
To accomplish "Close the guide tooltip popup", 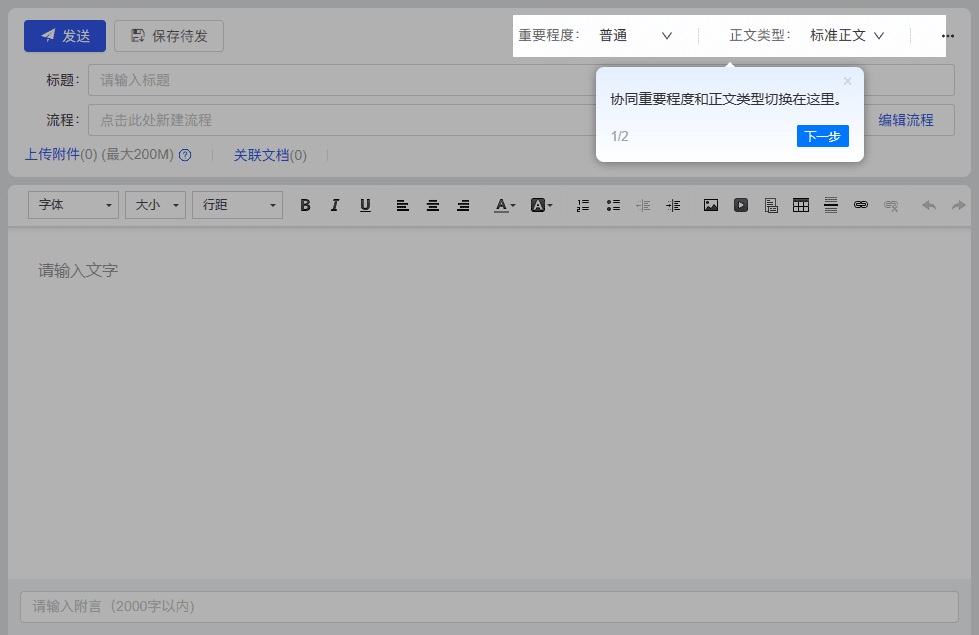I will tap(847, 81).
